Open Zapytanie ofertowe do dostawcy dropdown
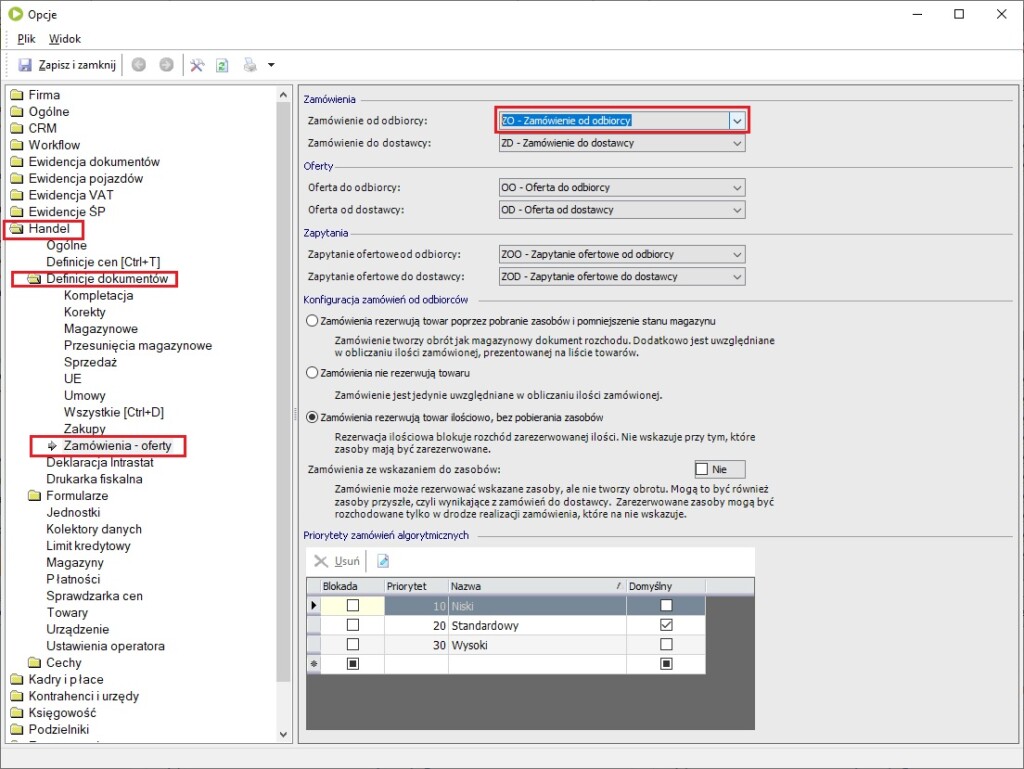Image resolution: width=1024 pixels, height=769 pixels. (737, 276)
